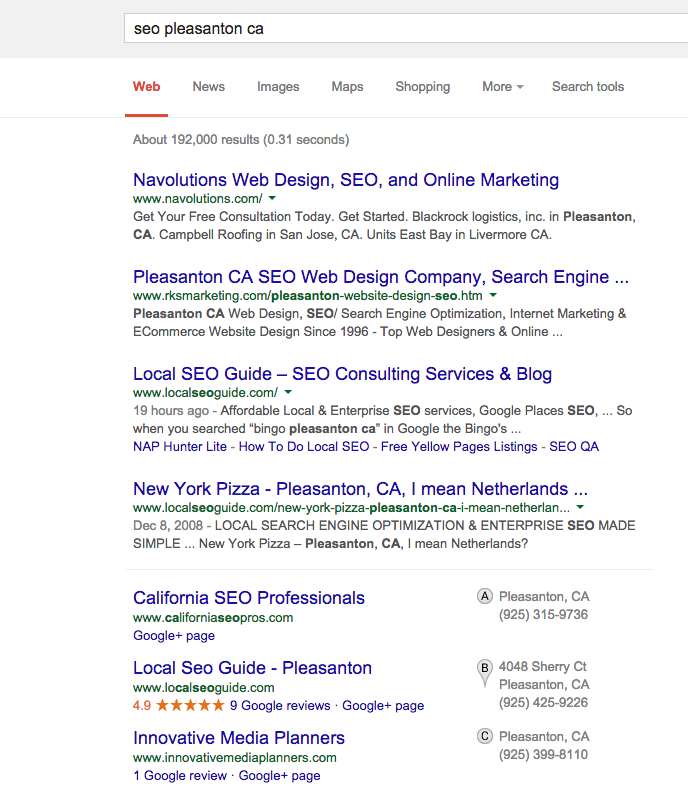688x799 pixels.
Task: Open Free Yellow Pages Listings sitelink
Action: click(459, 446)
